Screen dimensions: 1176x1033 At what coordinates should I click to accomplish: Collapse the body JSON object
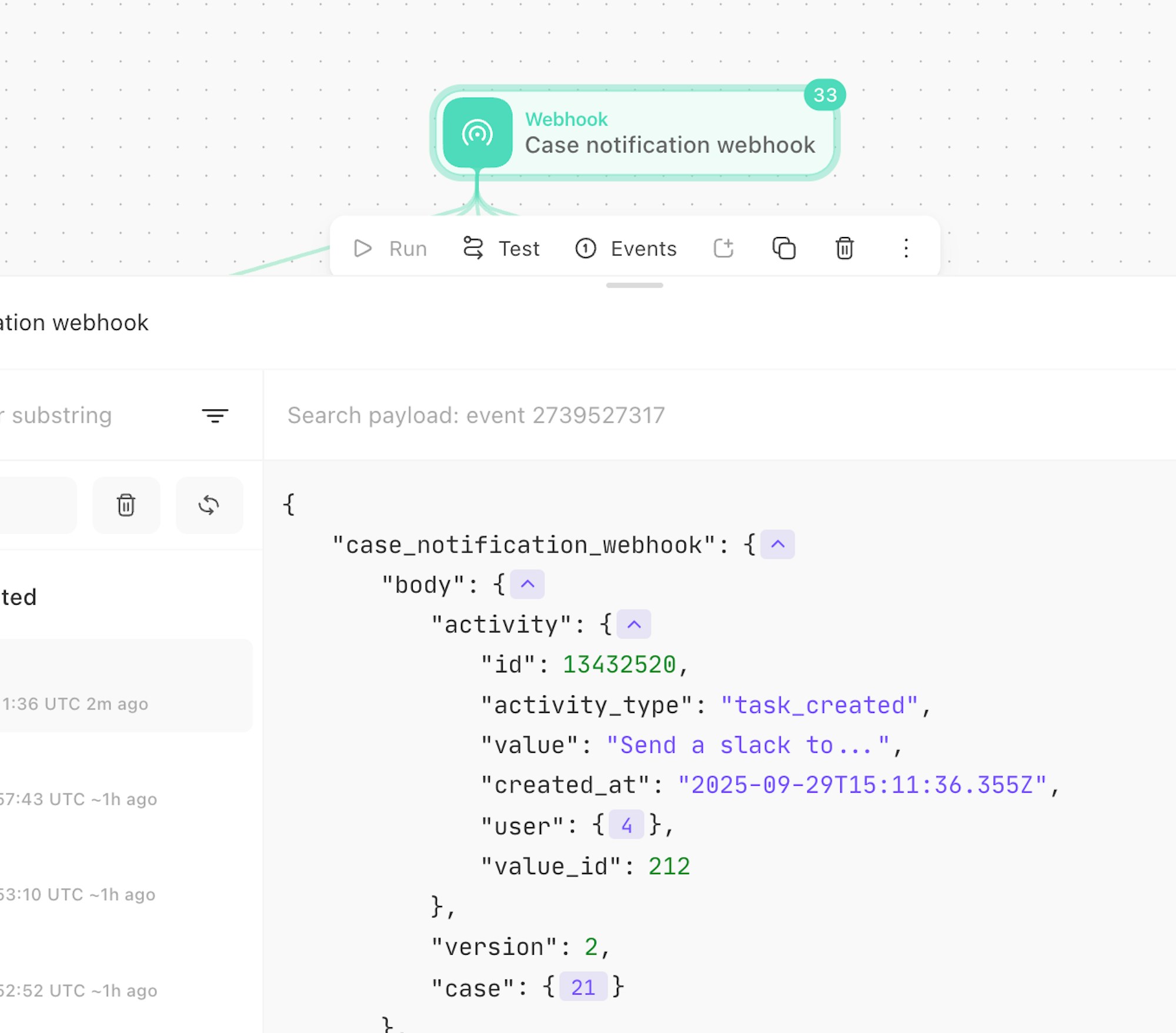coord(527,584)
